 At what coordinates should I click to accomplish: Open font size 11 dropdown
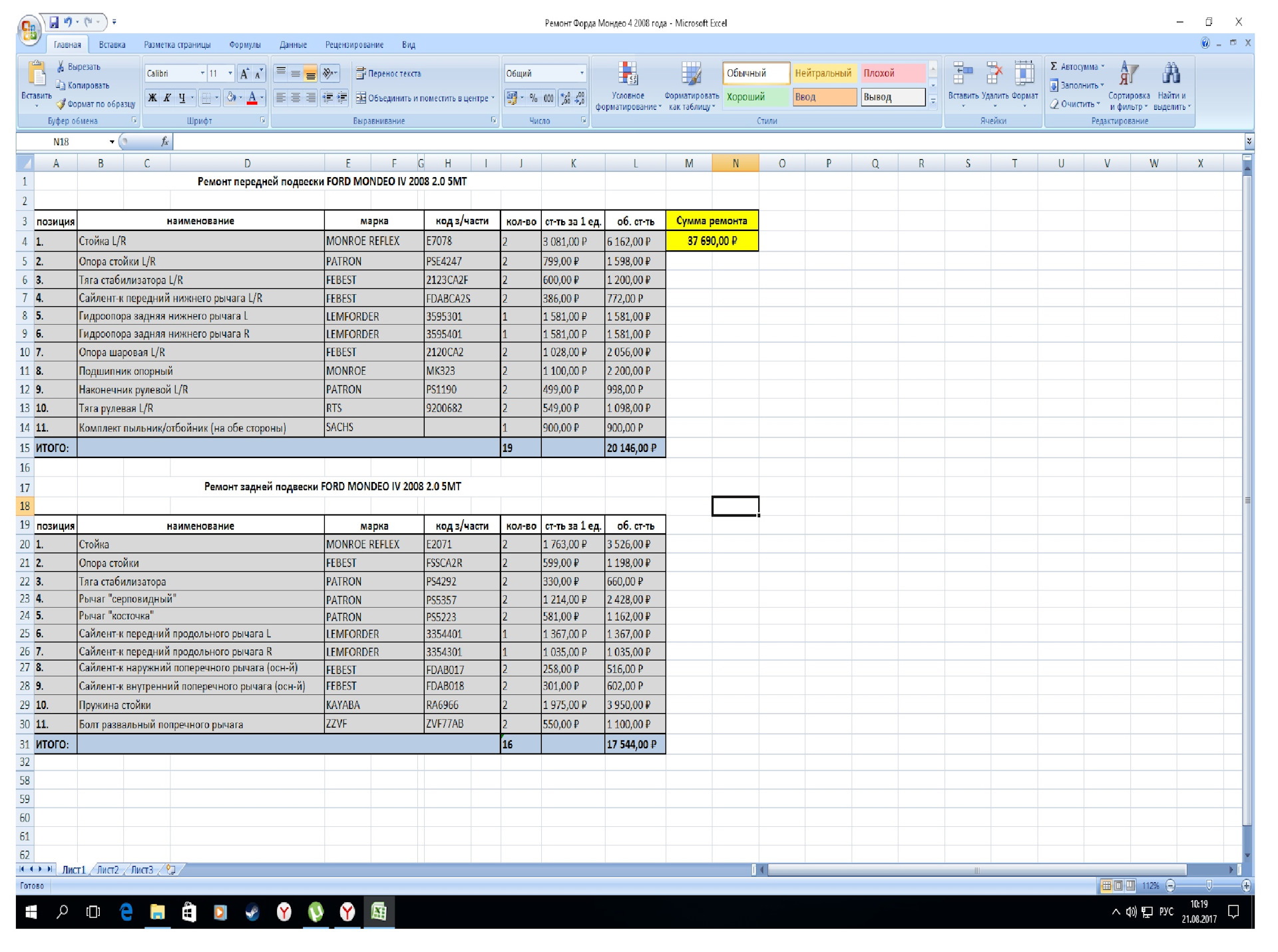point(230,73)
